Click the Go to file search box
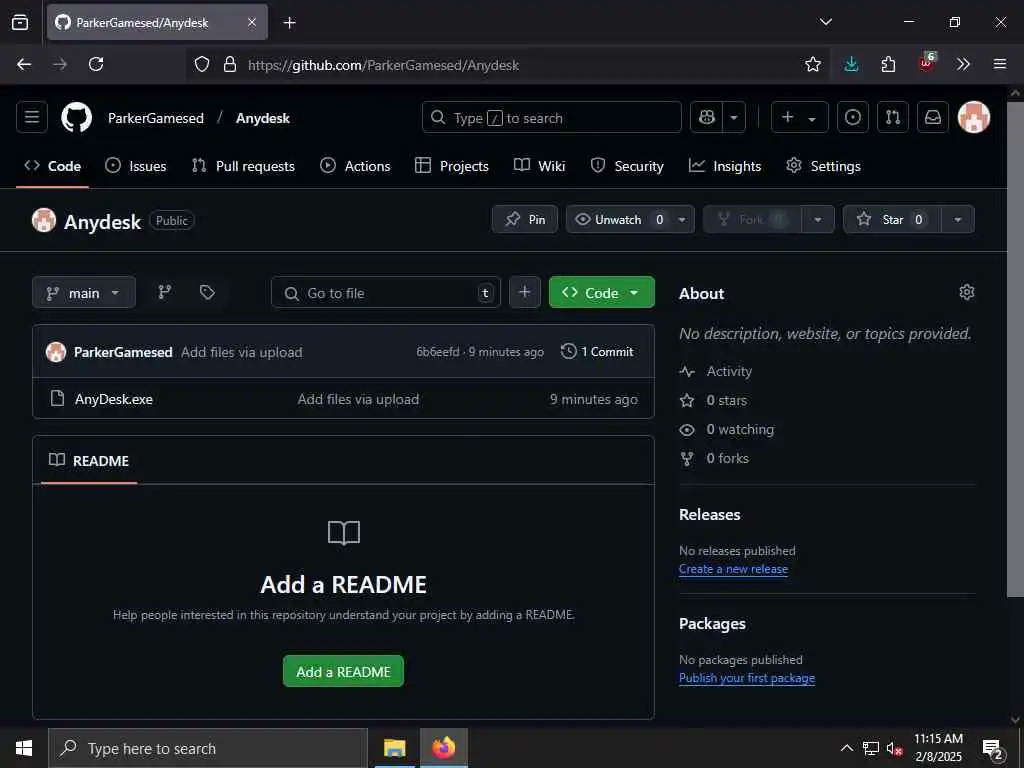The height and width of the screenshot is (768, 1024). point(386,293)
